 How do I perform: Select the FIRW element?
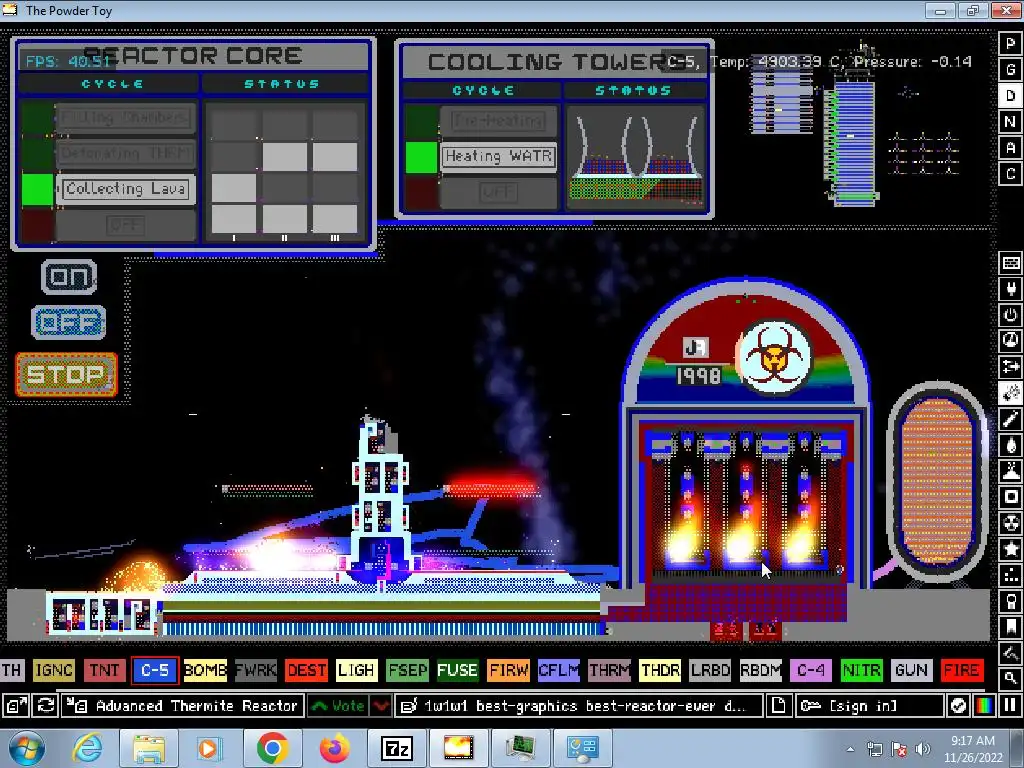pyautogui.click(x=508, y=671)
